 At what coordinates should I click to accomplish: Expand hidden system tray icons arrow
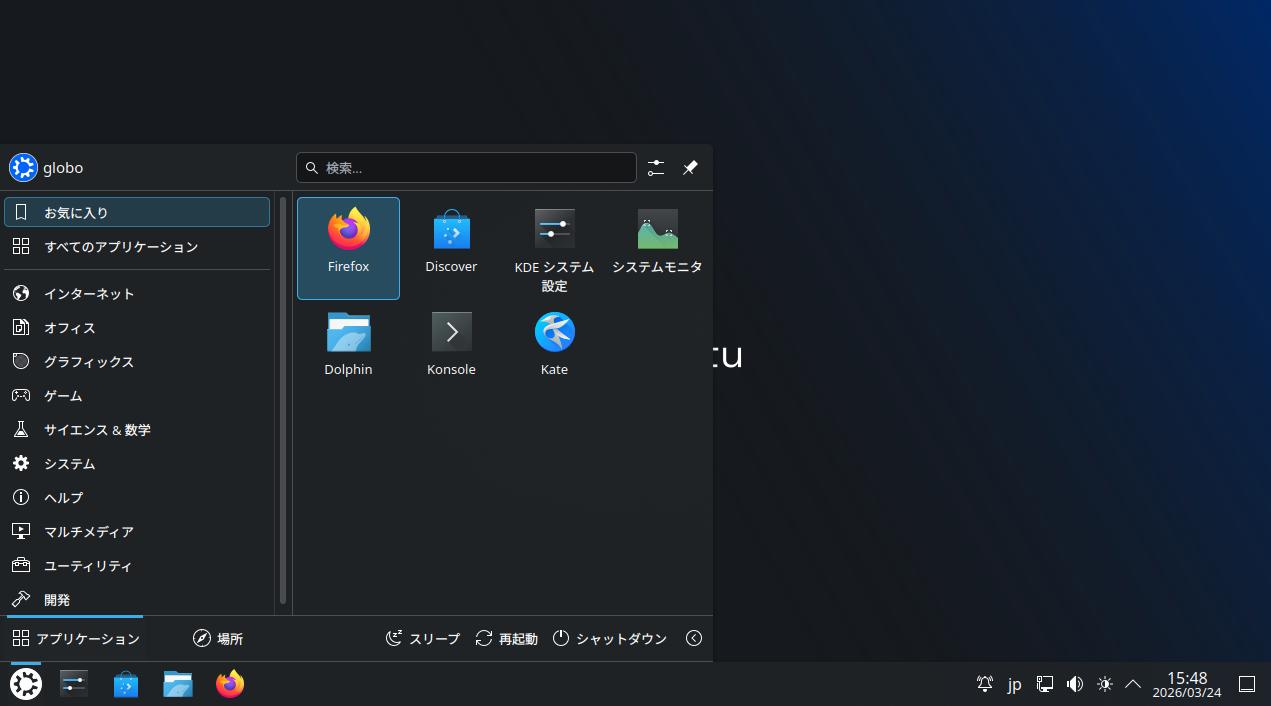(1133, 684)
